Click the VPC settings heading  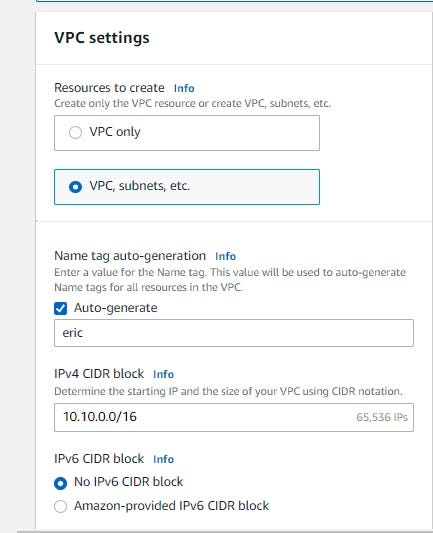tap(102, 38)
